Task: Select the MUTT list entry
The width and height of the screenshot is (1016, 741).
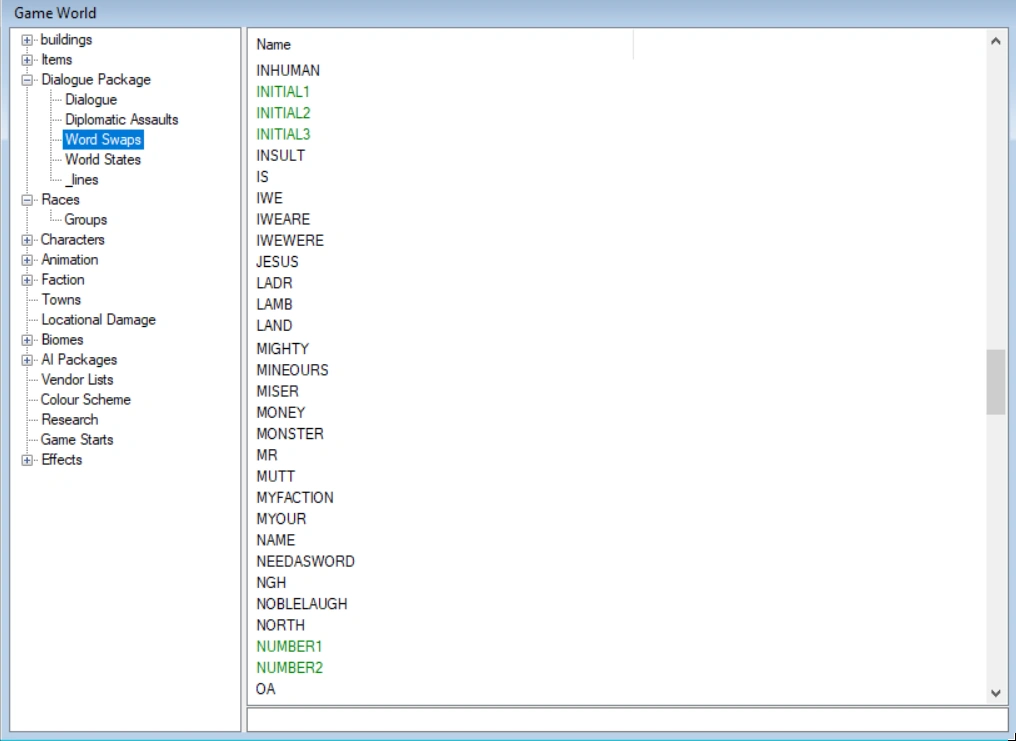Action: coord(275,477)
